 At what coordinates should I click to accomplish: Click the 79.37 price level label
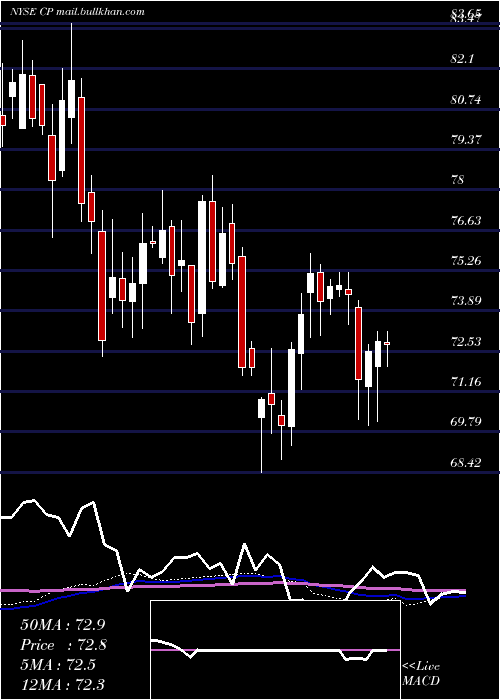466,140
